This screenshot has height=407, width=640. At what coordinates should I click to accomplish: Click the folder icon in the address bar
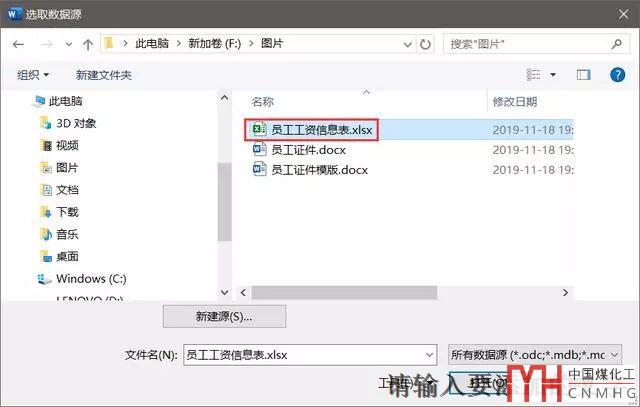(109, 43)
